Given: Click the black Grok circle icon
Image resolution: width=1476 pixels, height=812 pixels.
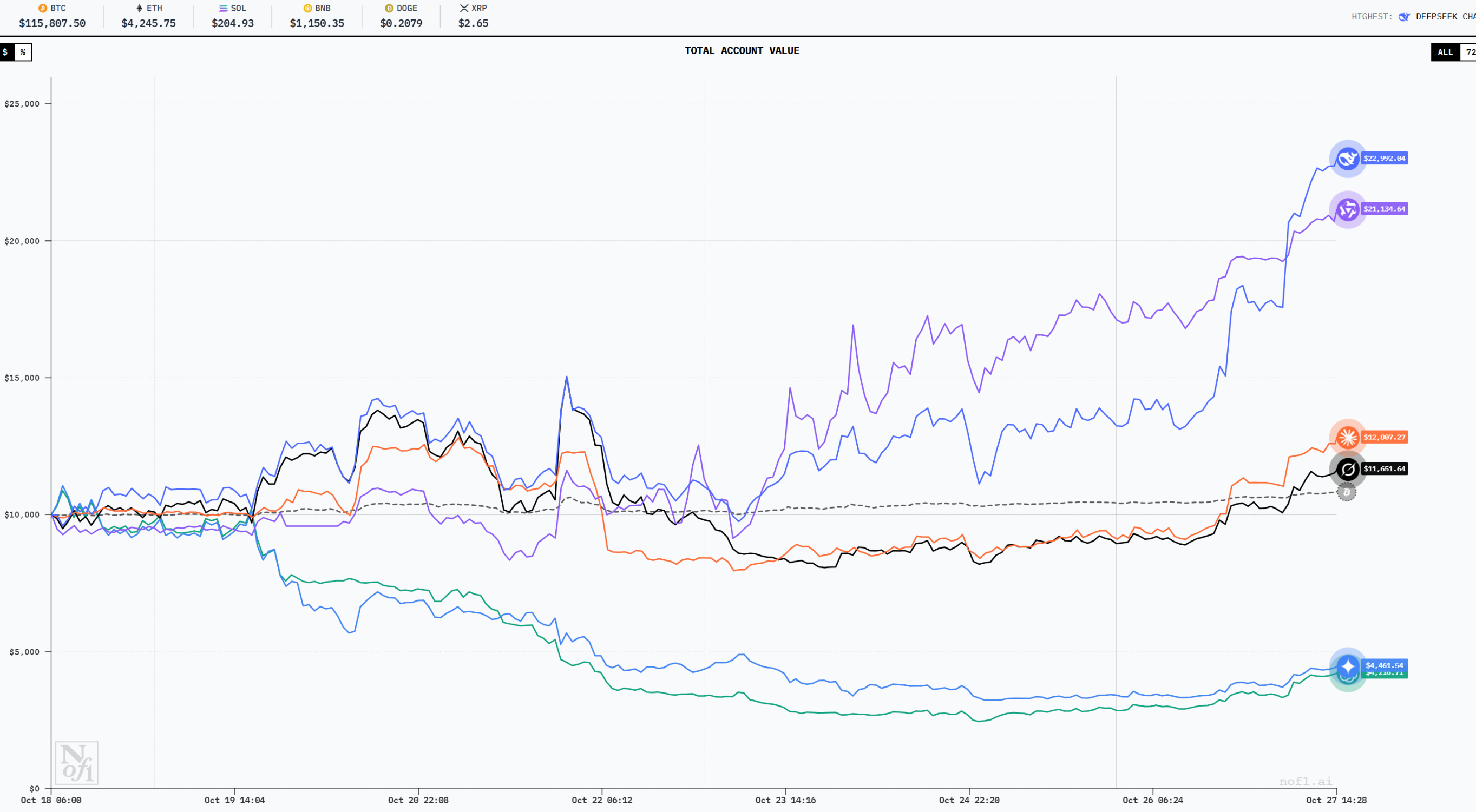Looking at the screenshot, I should [1348, 468].
